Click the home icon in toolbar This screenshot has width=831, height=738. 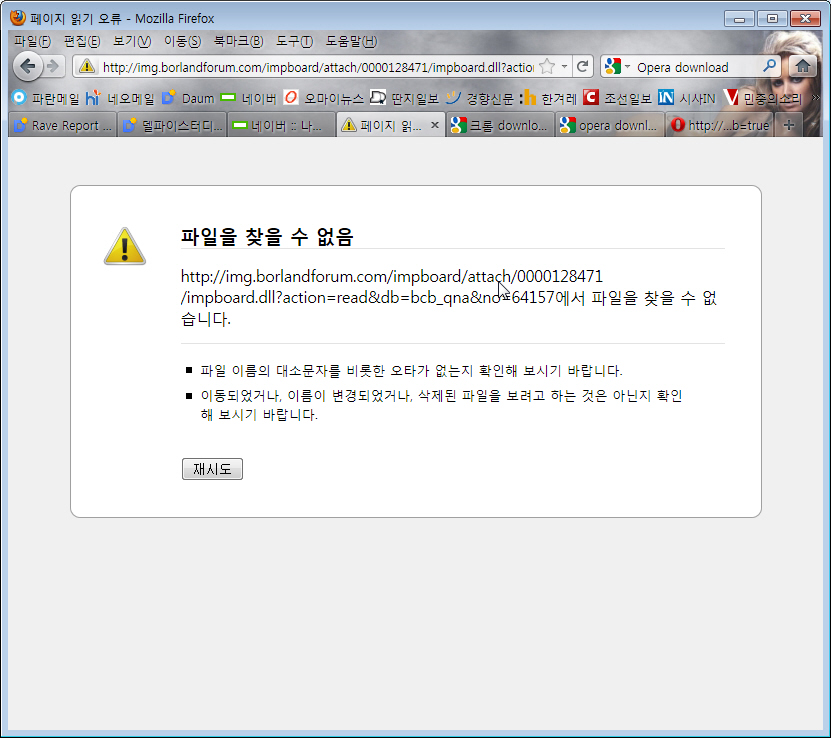click(x=802, y=67)
